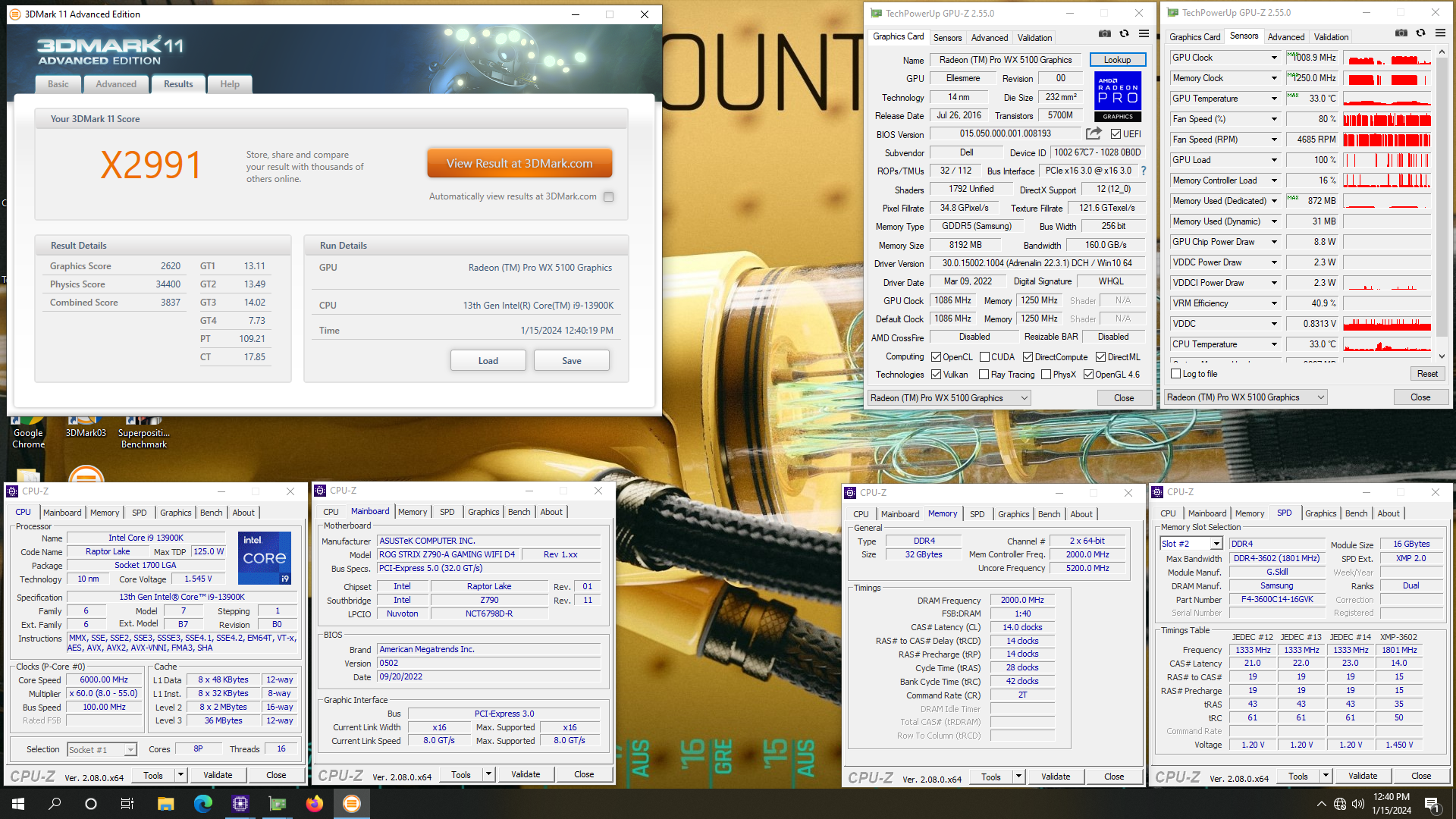Open Socket #1 selection dropdown in CPU-Z
This screenshot has height=819, width=1456.
point(102,749)
